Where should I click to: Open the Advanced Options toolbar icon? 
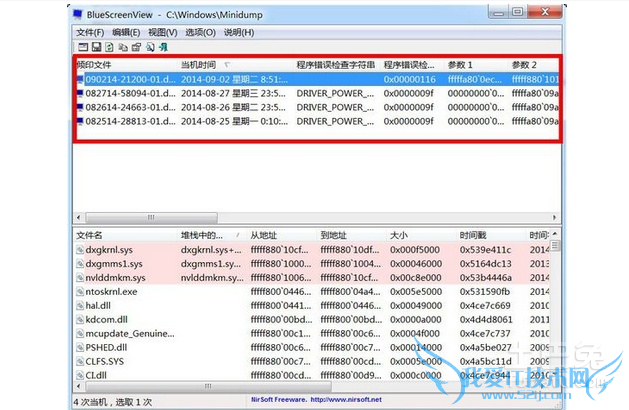pos(83,47)
